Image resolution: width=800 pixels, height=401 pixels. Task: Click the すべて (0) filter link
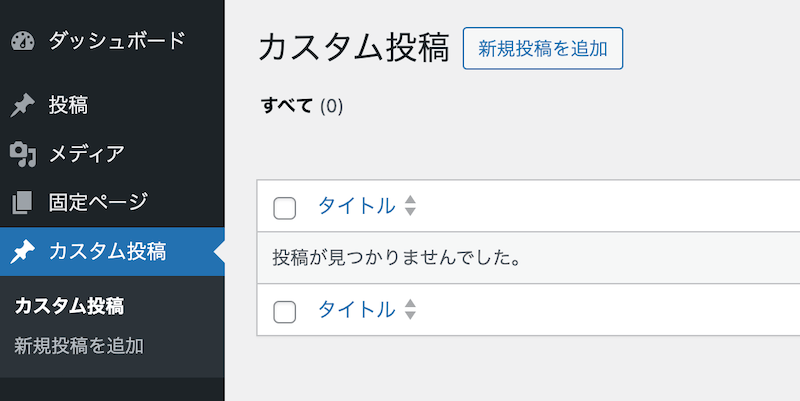[x=301, y=106]
